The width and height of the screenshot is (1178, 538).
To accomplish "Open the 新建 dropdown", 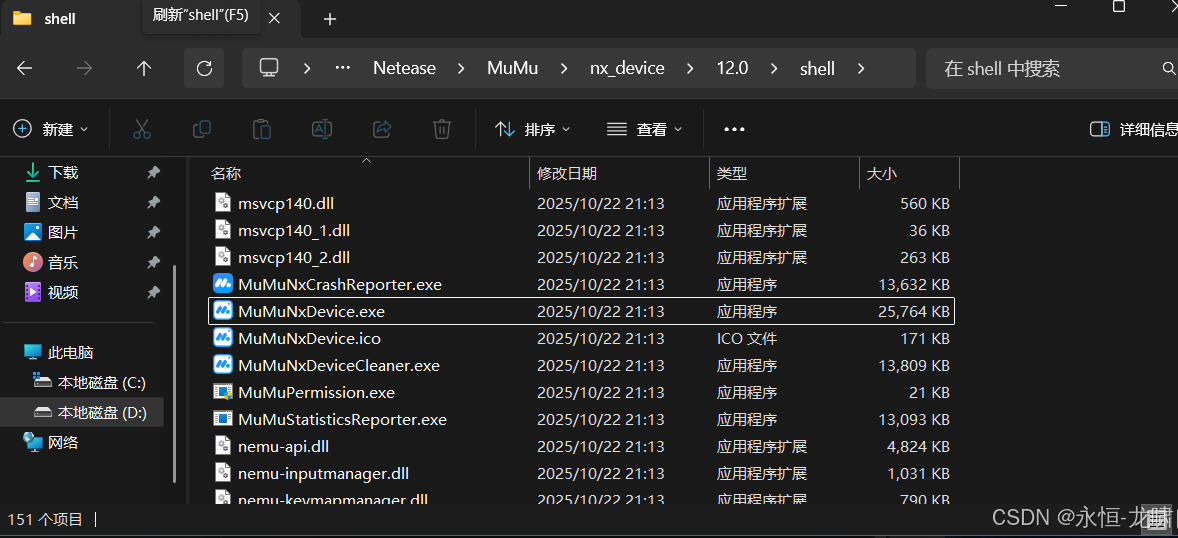I will (51, 129).
